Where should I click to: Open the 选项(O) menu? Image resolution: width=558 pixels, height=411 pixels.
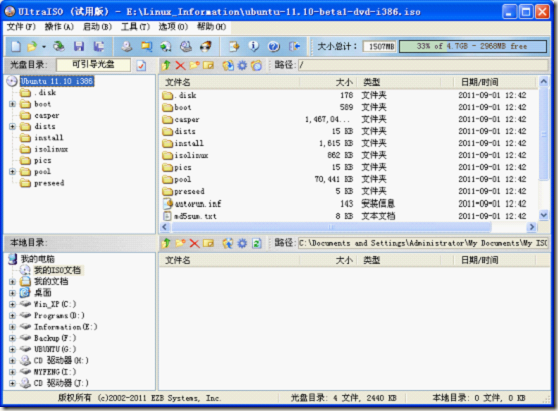click(173, 27)
